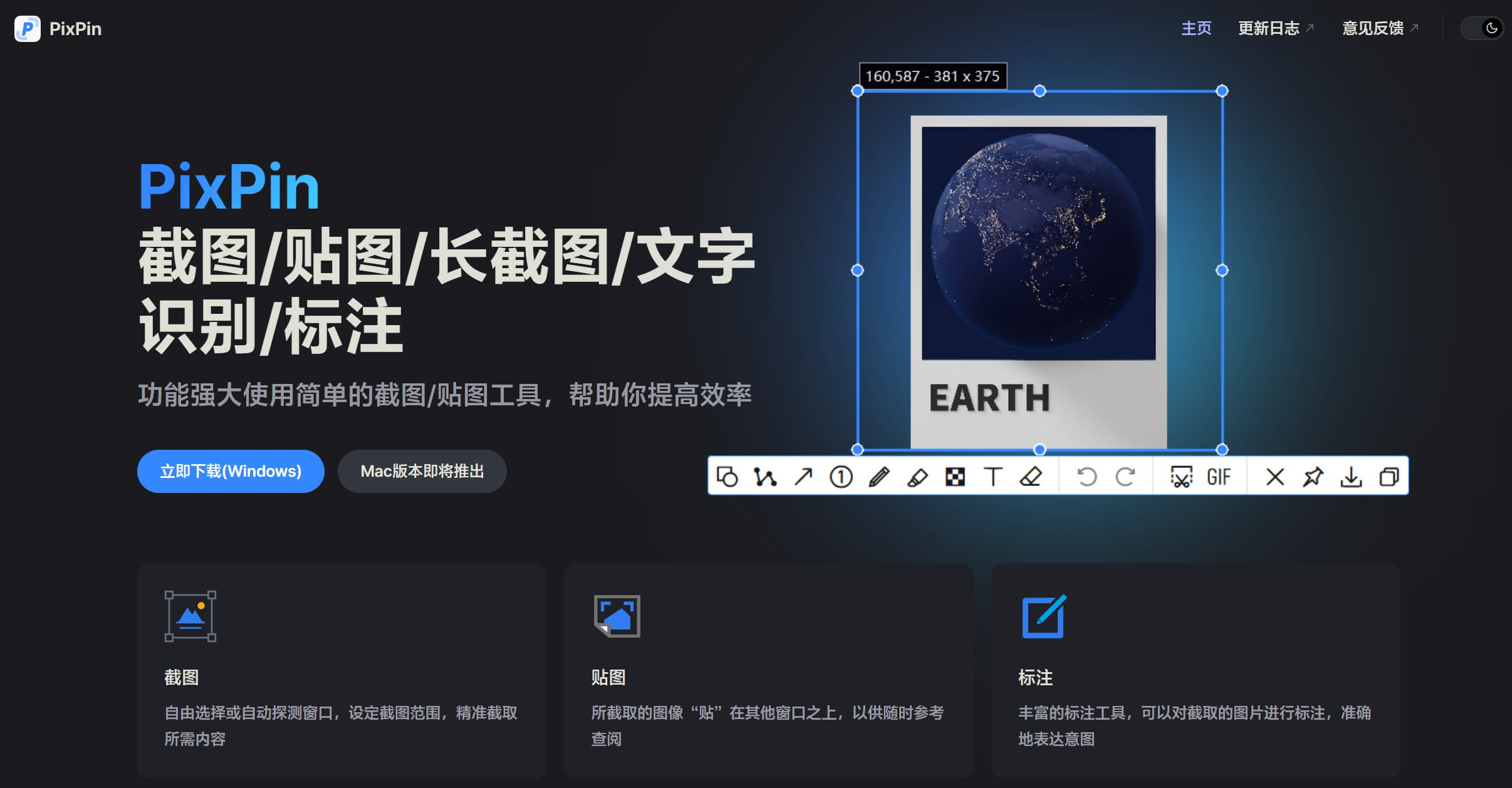Viewport: 1512px width, 788px height.
Task: Select the eraser tool
Action: pos(1031,477)
